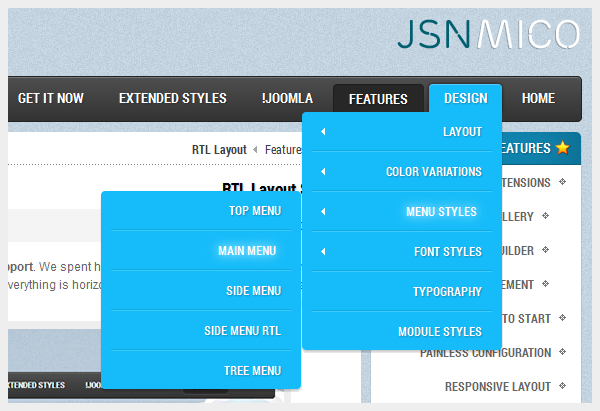Image resolution: width=600 pixels, height=411 pixels.
Task: Click the arrow next to Menu Styles
Action: coord(322,212)
